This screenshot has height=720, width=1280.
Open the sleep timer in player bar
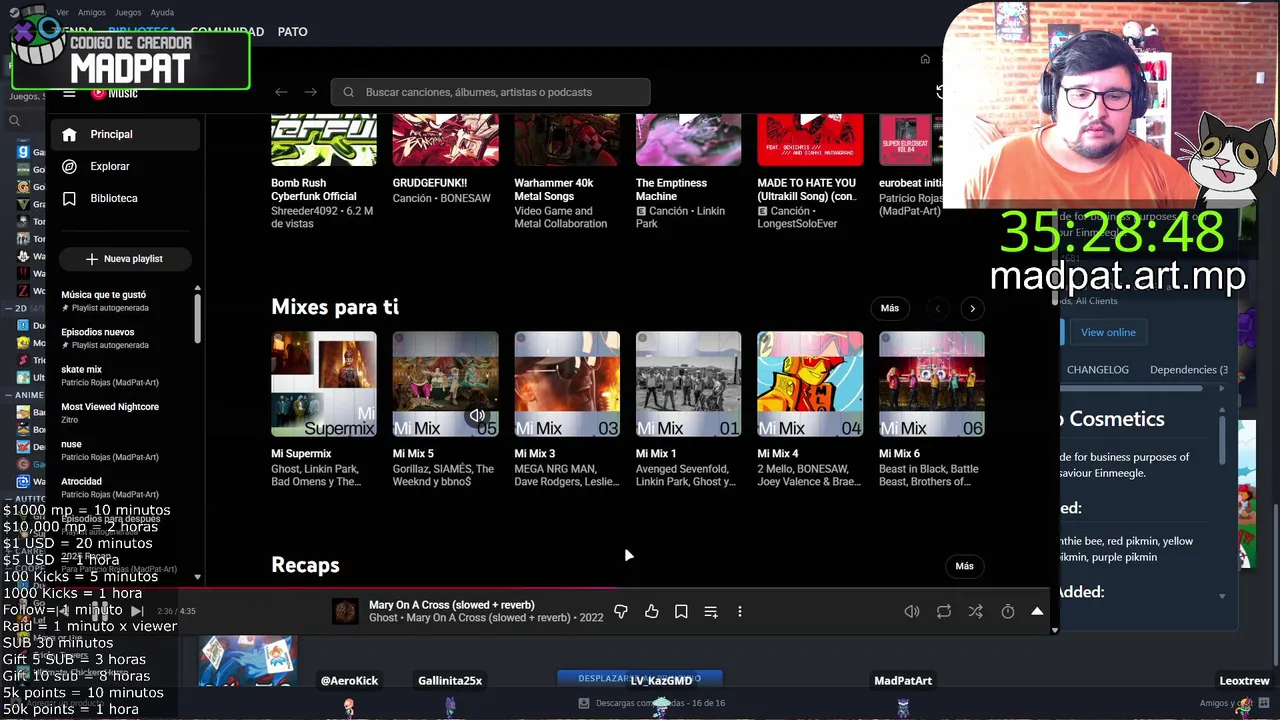coord(1008,611)
